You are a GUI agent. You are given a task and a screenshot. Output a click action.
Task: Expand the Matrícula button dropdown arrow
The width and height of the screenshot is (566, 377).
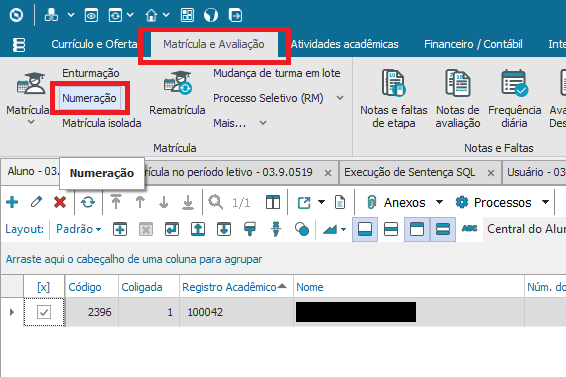coord(31,122)
